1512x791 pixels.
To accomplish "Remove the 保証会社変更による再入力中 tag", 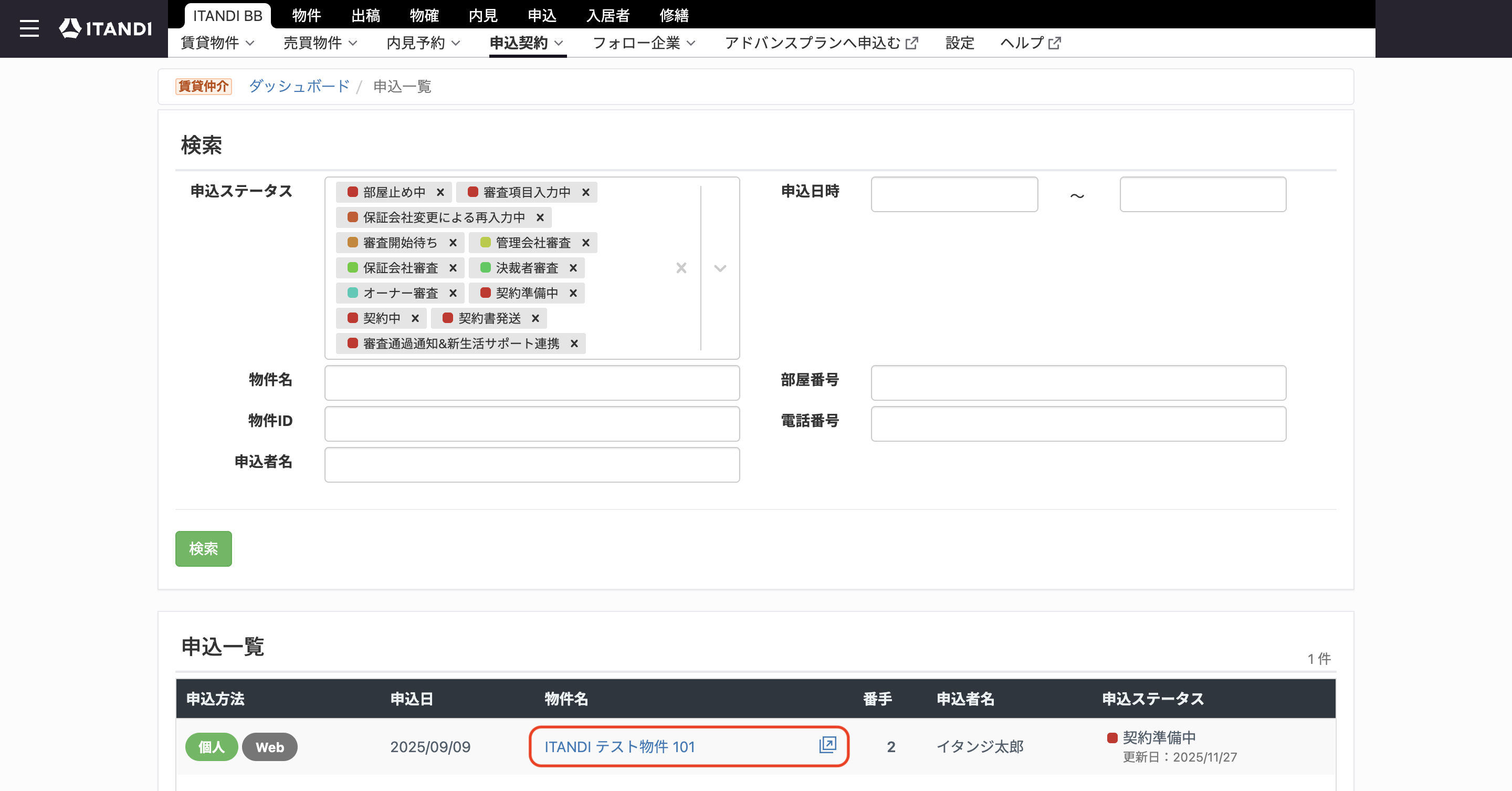I will [x=540, y=217].
